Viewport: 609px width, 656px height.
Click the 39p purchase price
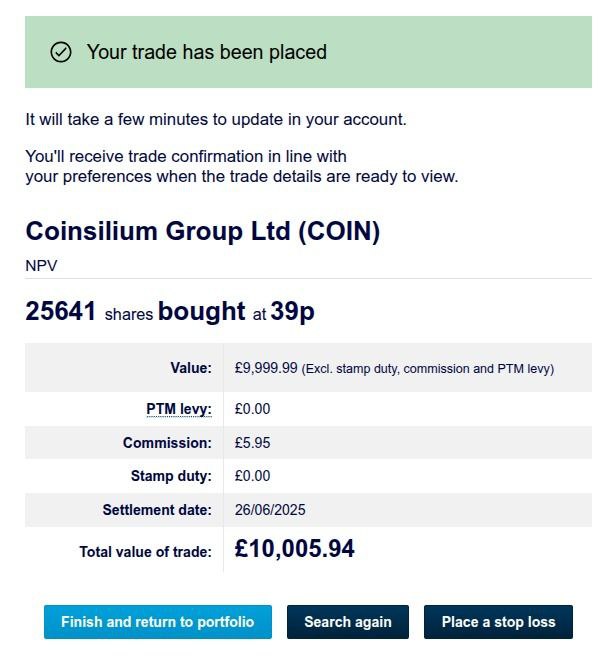[292, 311]
